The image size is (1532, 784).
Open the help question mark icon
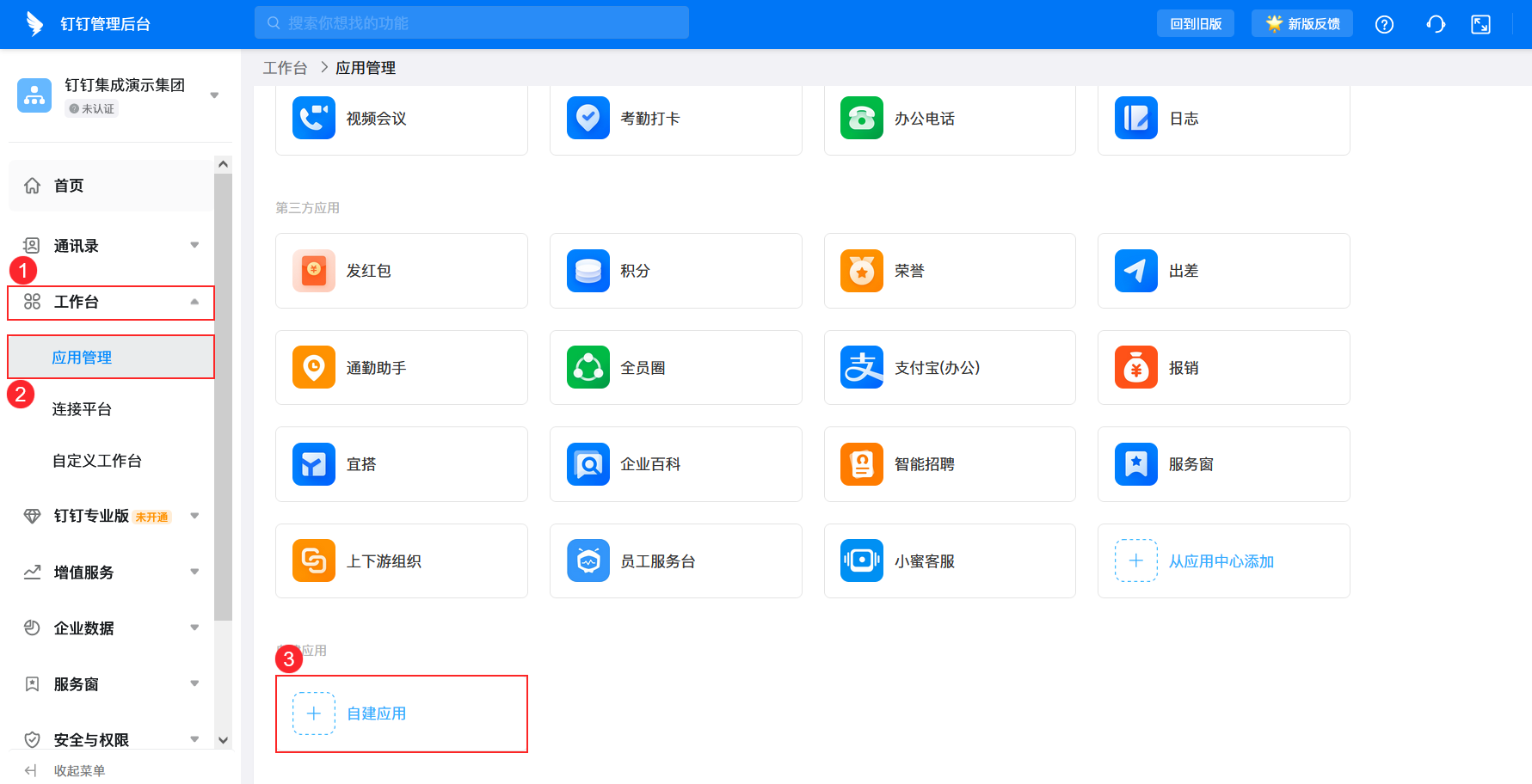(1384, 24)
